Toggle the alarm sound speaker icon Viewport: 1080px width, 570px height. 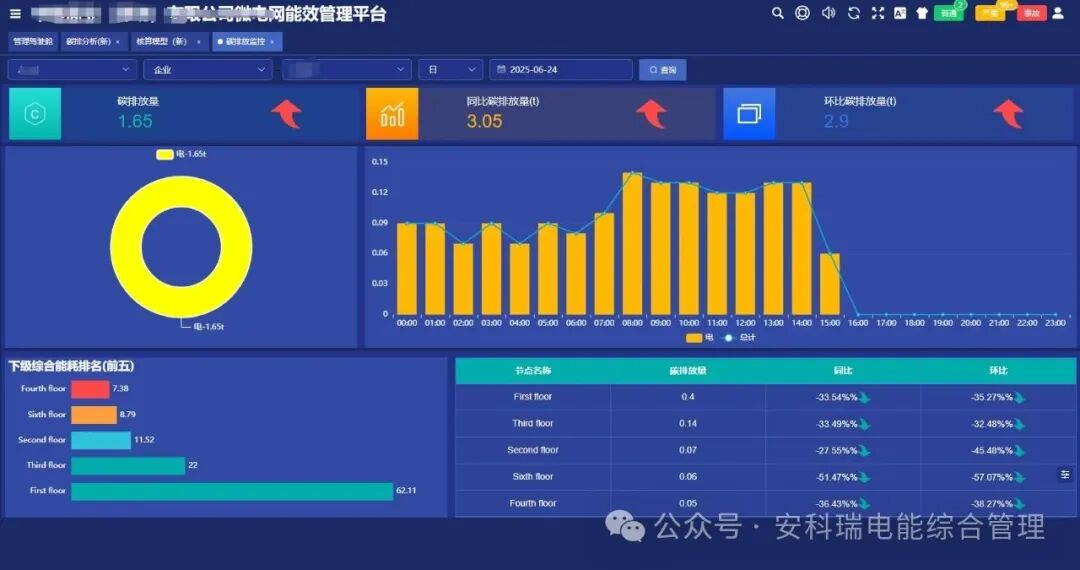(829, 13)
